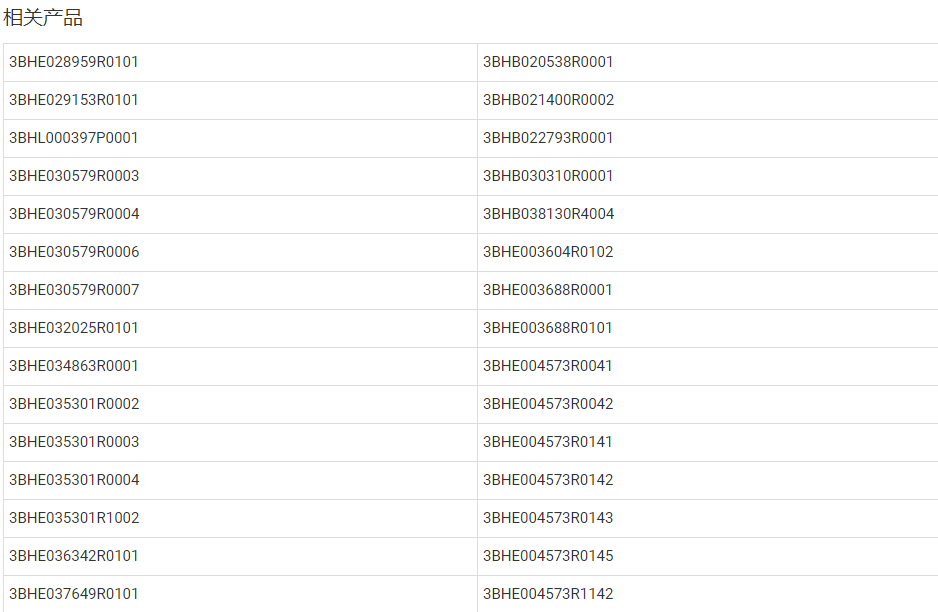Click related item 3BHE003688R0001

548,290
